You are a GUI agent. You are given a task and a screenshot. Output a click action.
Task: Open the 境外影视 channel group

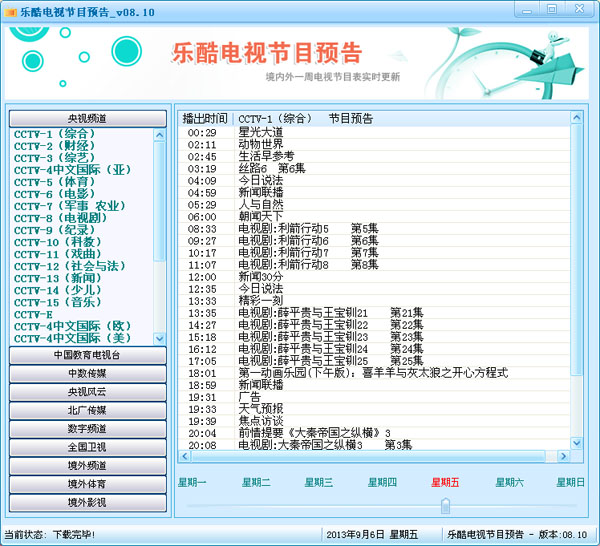[x=88, y=502]
